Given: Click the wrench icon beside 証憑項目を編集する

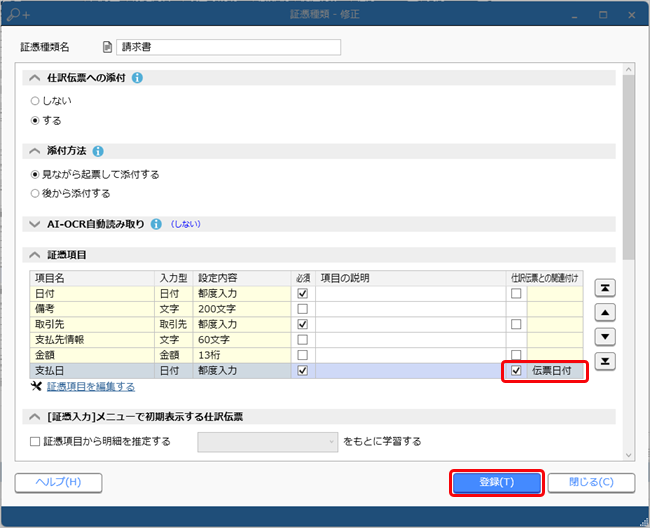Looking at the screenshot, I should click(36, 386).
